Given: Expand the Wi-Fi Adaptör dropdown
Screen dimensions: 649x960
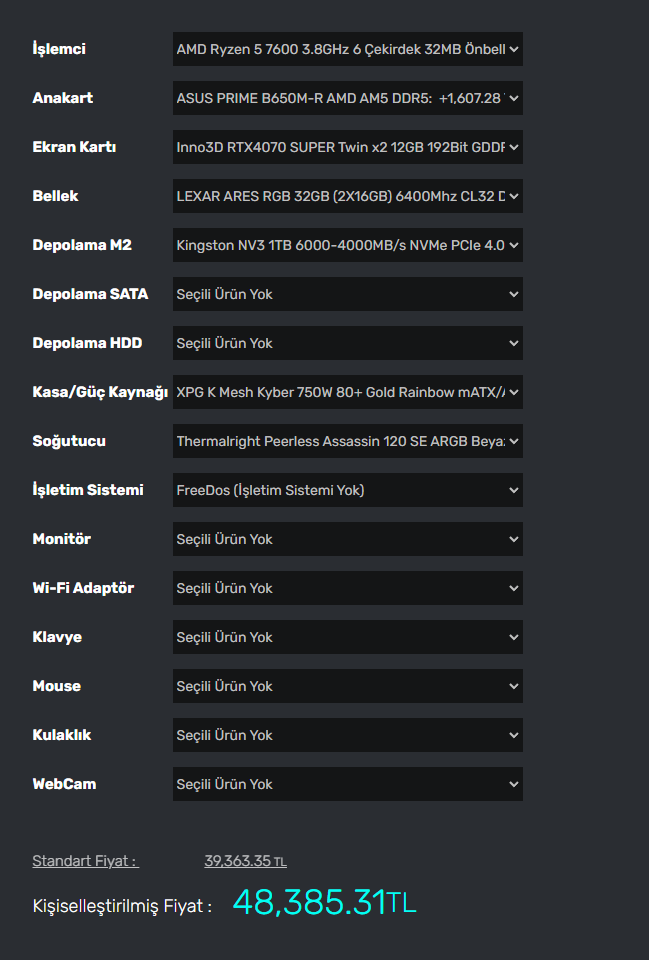Looking at the screenshot, I should click(347, 588).
